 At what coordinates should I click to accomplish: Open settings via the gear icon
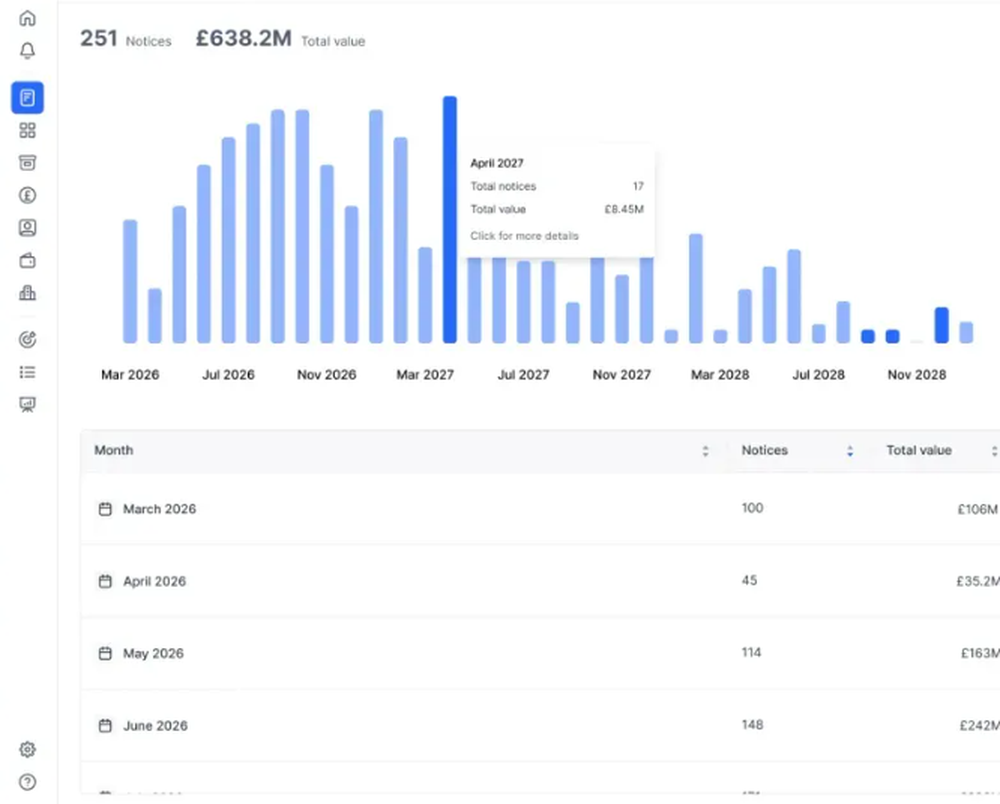[x=27, y=749]
